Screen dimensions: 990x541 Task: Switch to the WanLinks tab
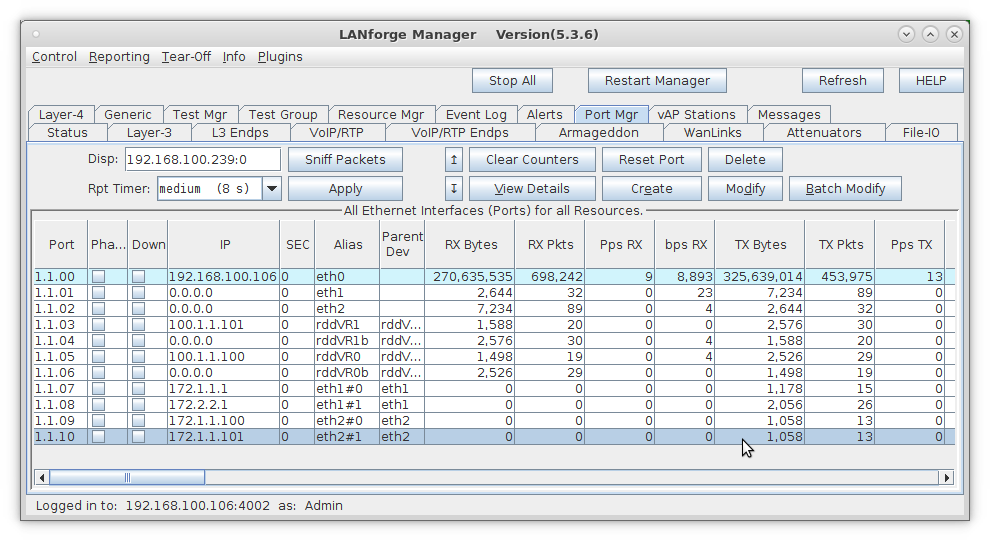point(712,132)
